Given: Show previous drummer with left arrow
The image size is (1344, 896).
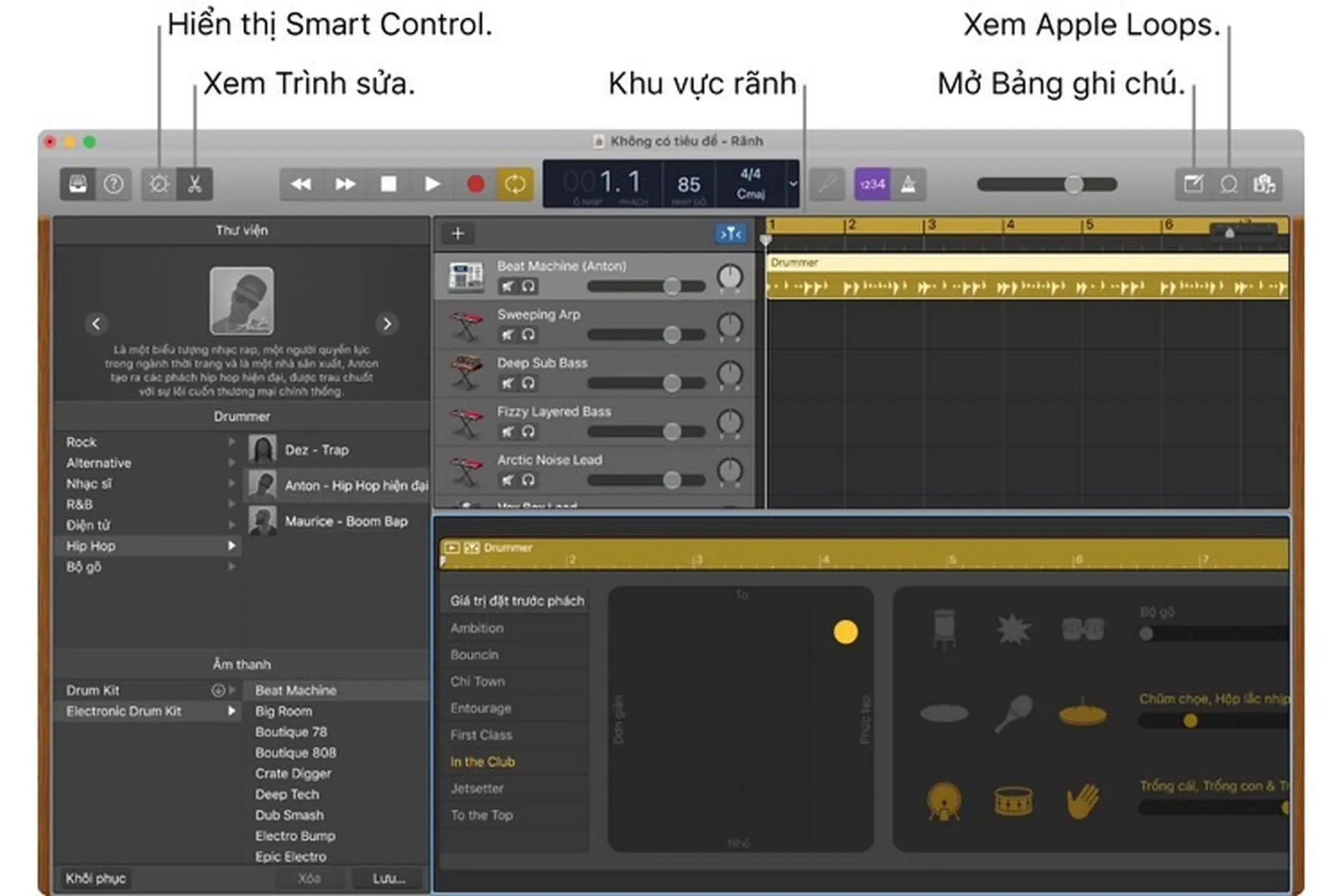Looking at the screenshot, I should point(97,323).
